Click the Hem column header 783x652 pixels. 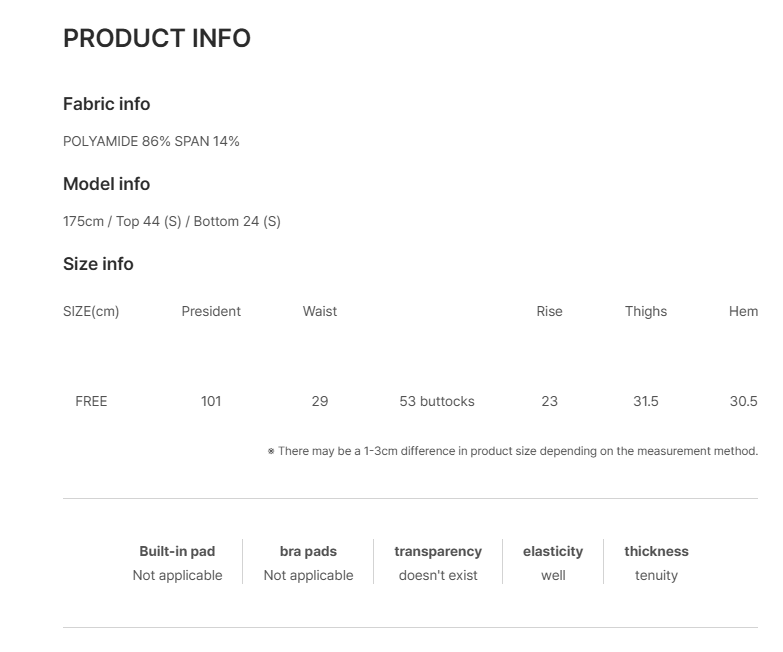pos(744,312)
